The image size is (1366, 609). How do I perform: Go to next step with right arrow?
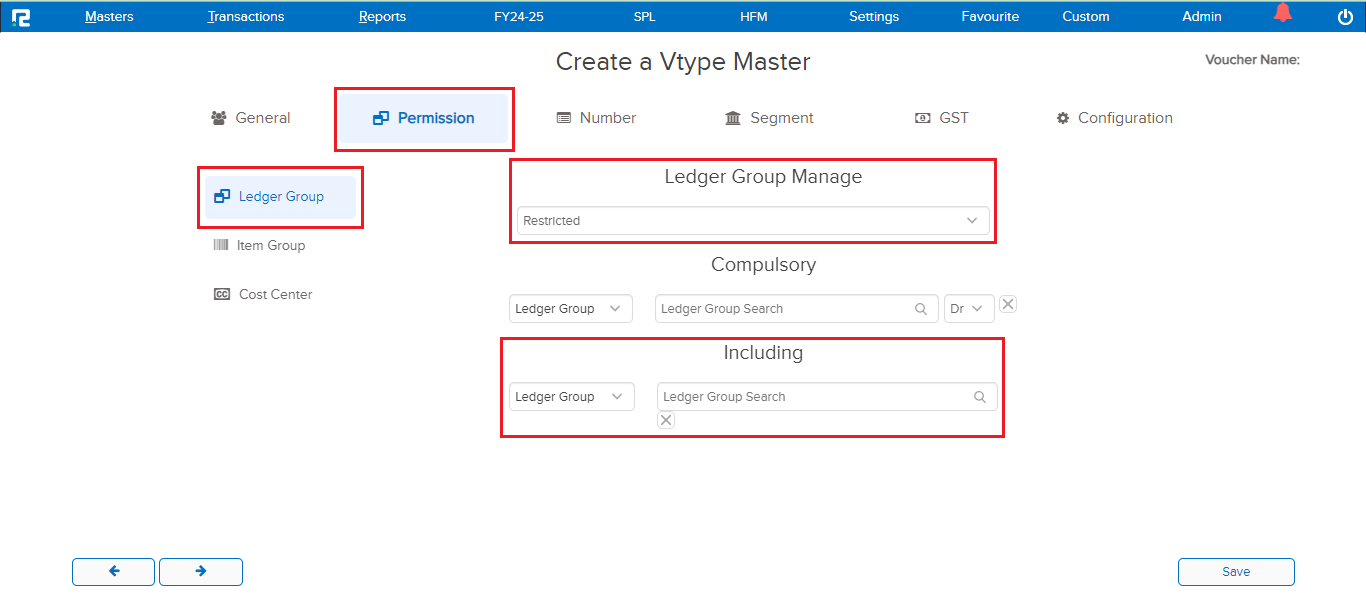tap(201, 571)
